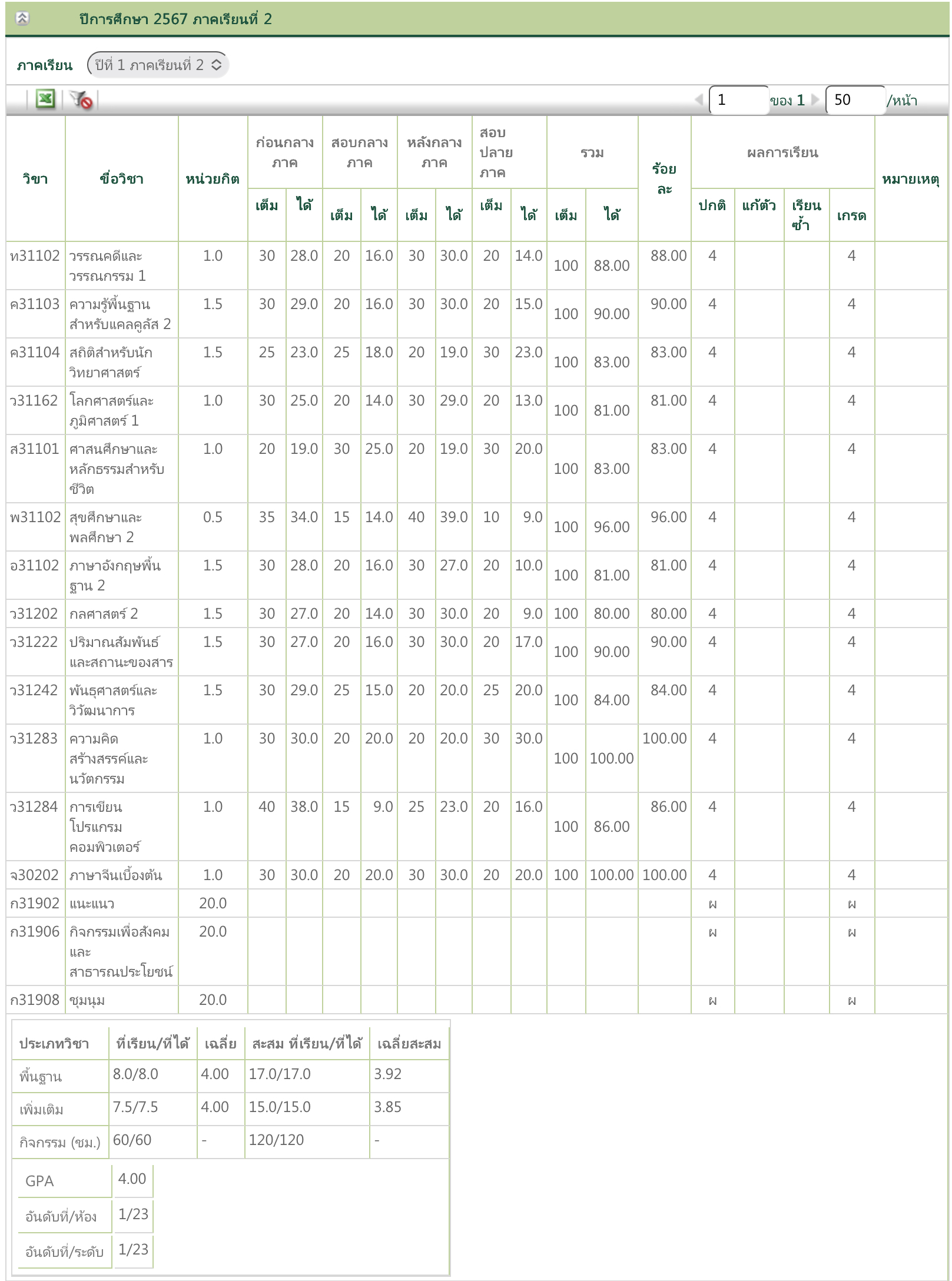The width and height of the screenshot is (952, 1281).
Task: Go to next page arrow
Action: tap(815, 99)
